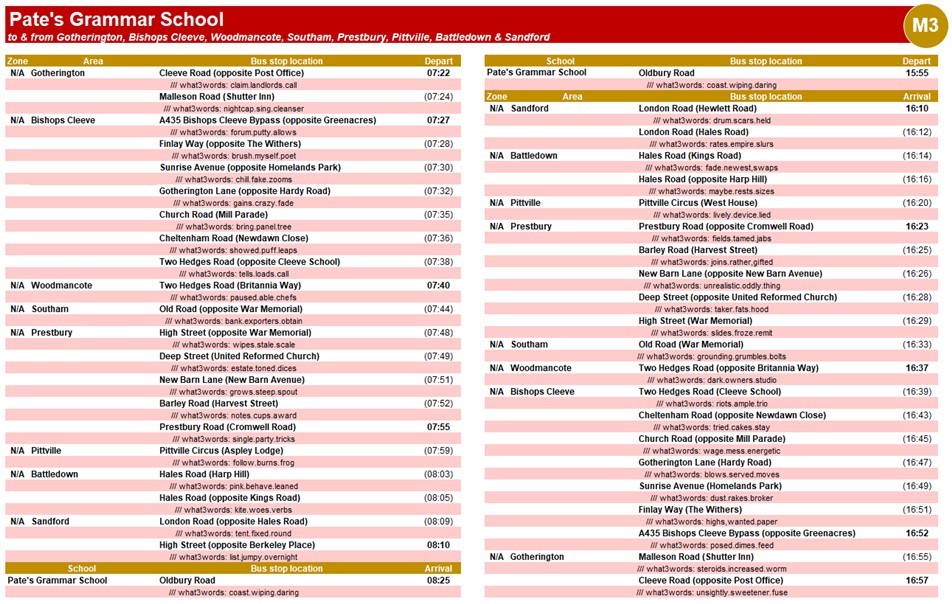Image resolution: width=952 pixels, height=604 pixels.
Task: Click what3words "grows.steep.spout"
Action: click(x=264, y=392)
